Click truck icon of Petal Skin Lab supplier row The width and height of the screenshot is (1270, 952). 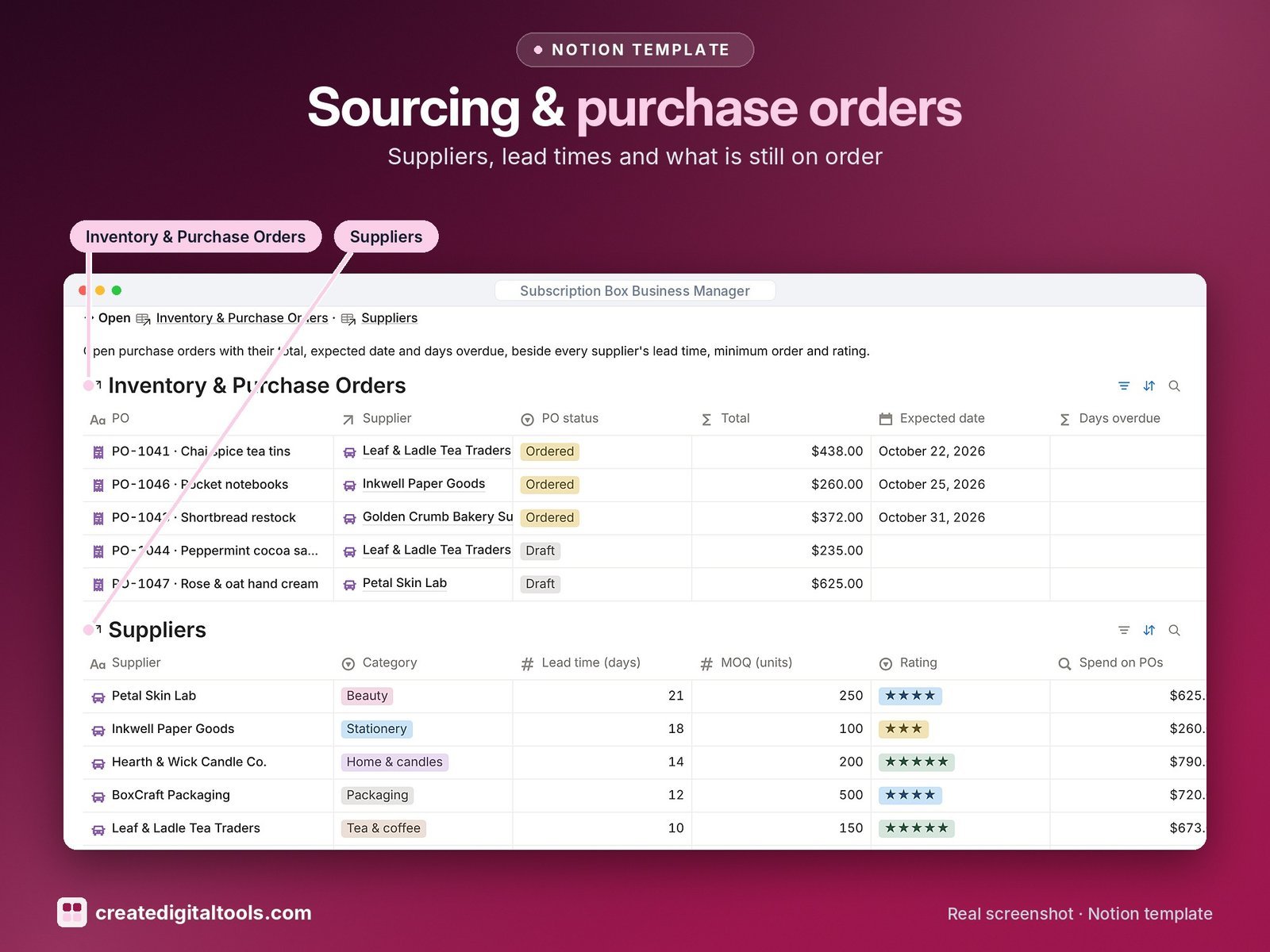[x=98, y=697]
